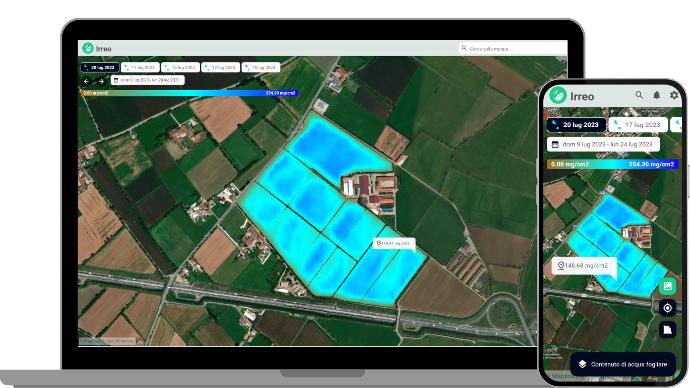690x388 pixels.
Task: Open the phone's dom 9 lug 2023 date range picker
Action: click(603, 144)
